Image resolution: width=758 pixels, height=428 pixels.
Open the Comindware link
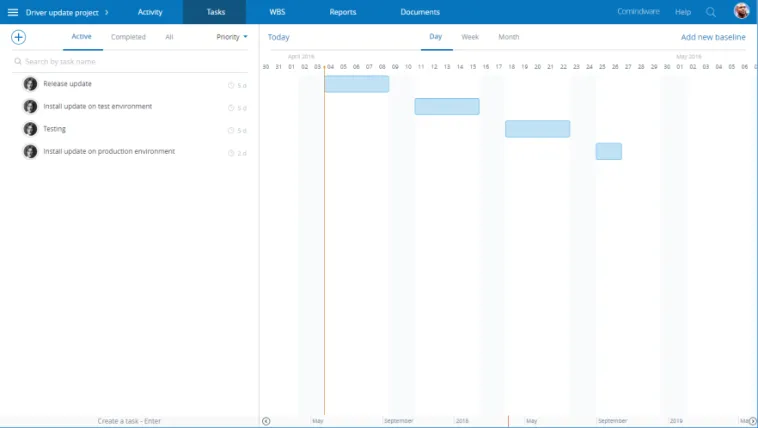pyautogui.click(x=638, y=12)
